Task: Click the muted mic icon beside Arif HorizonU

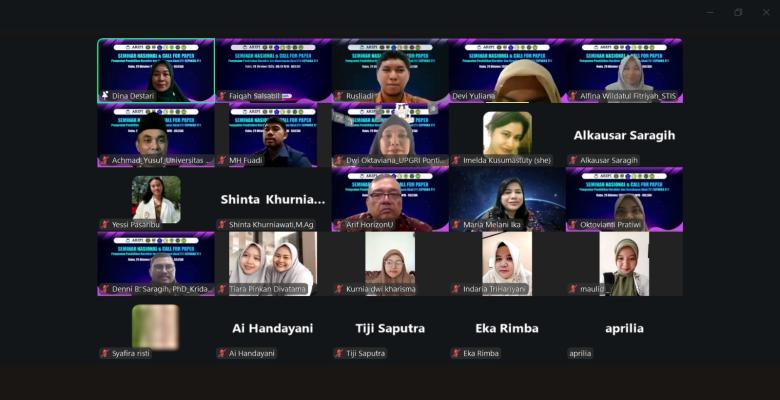Action: [339, 225]
